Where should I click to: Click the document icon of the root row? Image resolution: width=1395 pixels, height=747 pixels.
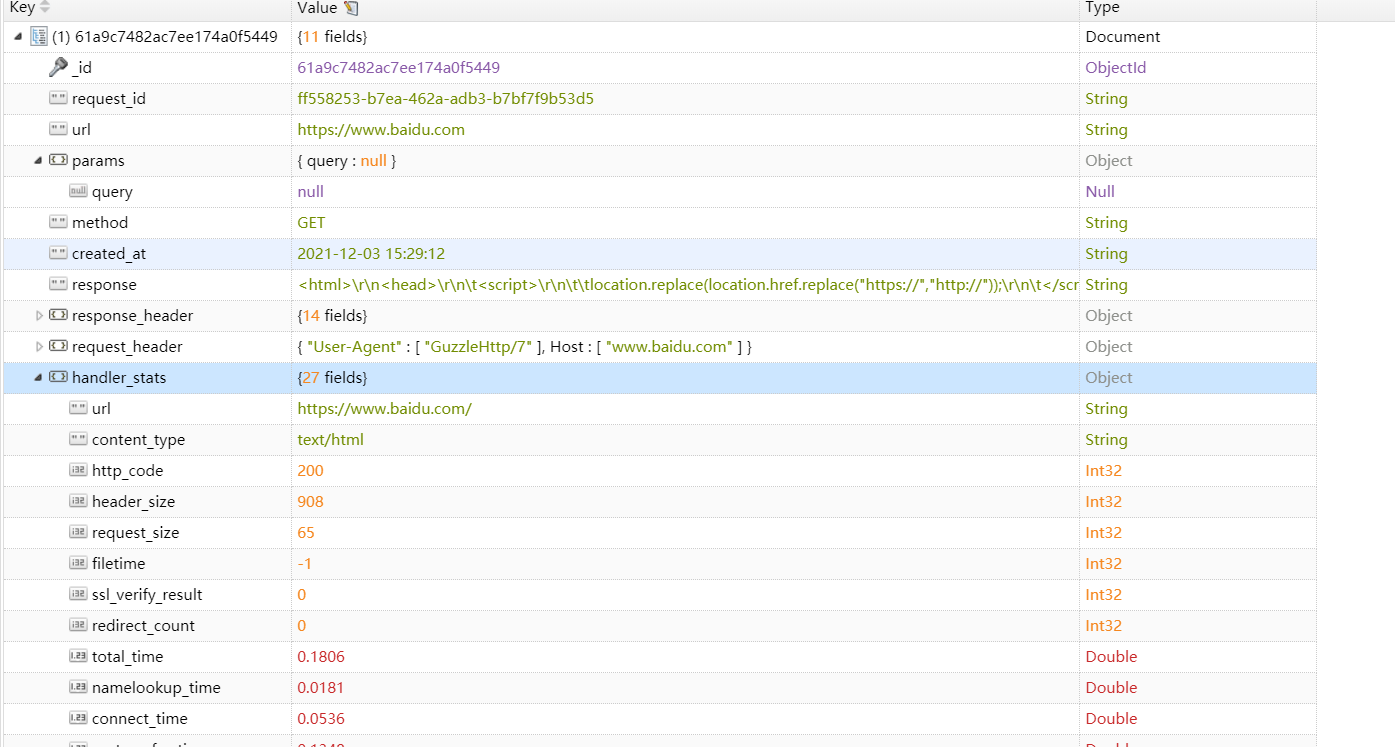(x=39, y=37)
